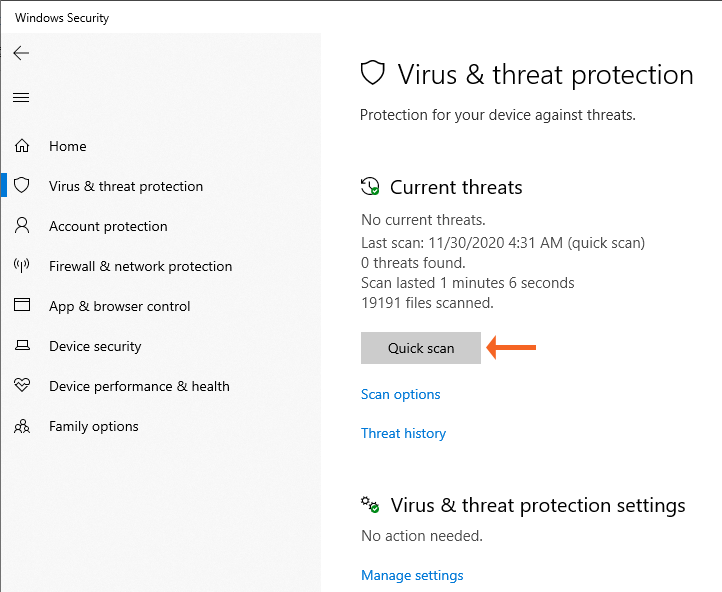The width and height of the screenshot is (722, 592).
Task: Click the Home house icon
Action: (x=21, y=146)
